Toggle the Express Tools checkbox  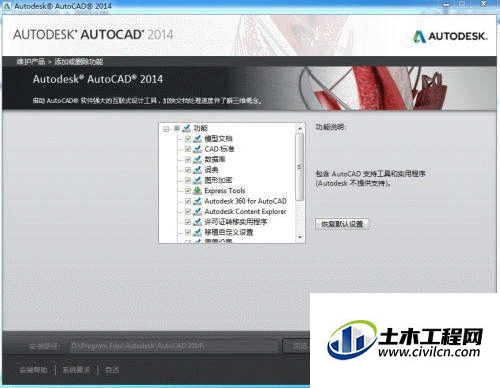point(188,191)
